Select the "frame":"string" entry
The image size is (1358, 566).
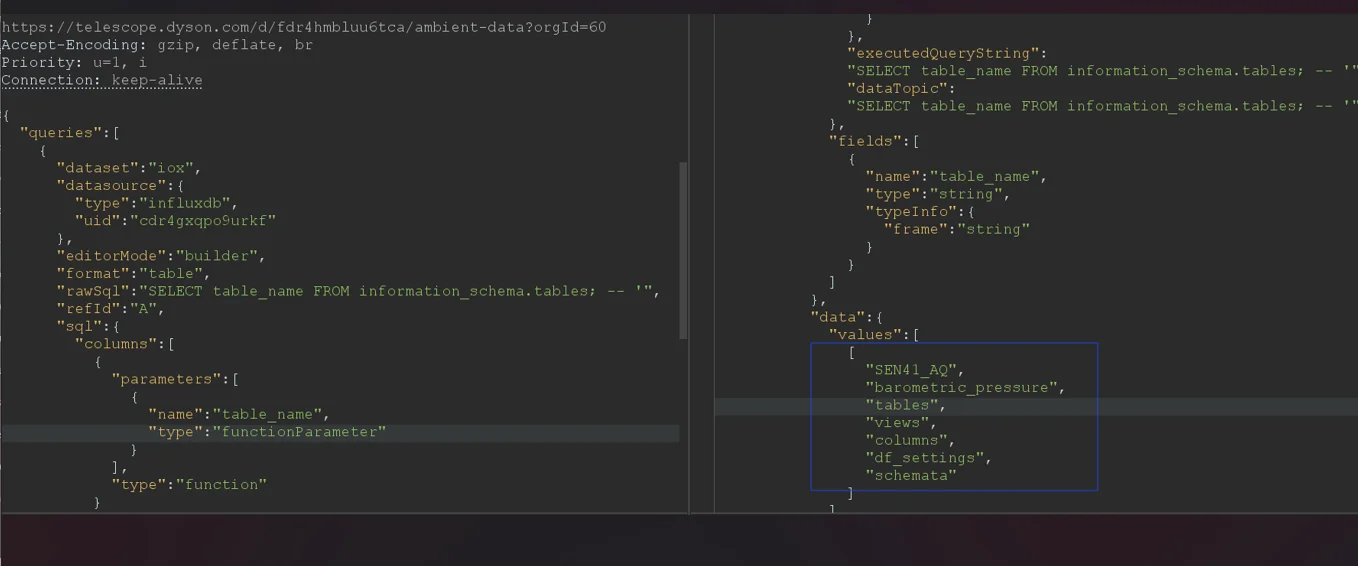[x=957, y=229]
